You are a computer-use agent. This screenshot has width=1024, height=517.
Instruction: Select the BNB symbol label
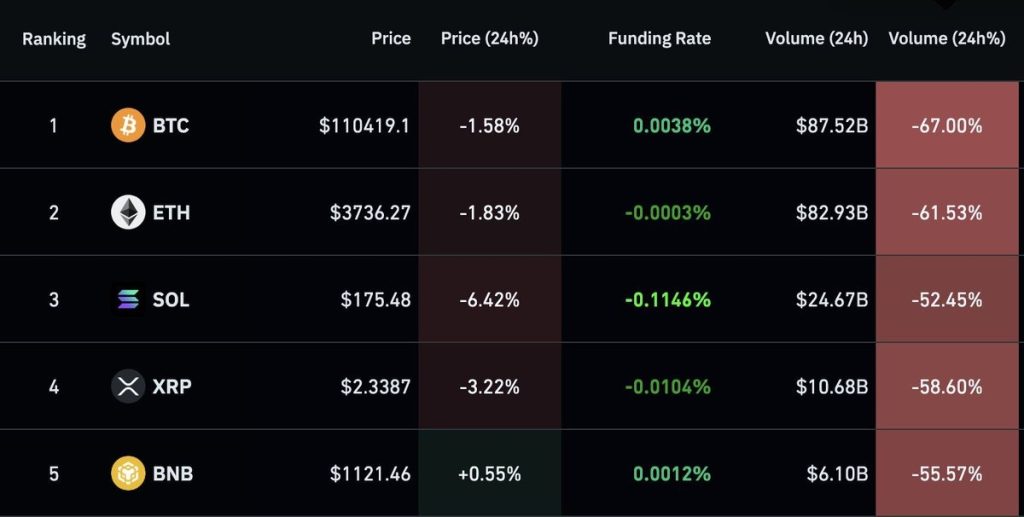point(173,473)
